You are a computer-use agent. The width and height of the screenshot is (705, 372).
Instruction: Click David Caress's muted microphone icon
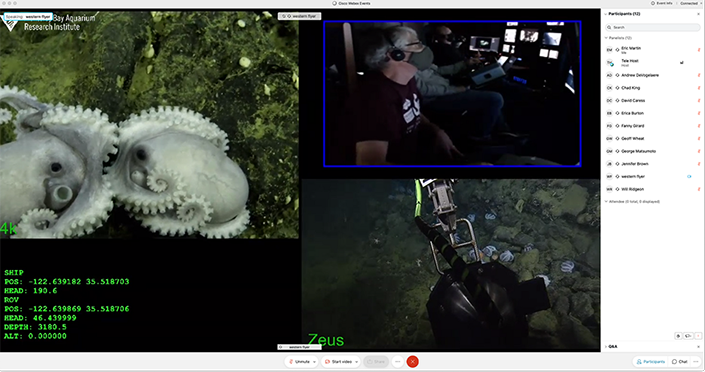699,100
